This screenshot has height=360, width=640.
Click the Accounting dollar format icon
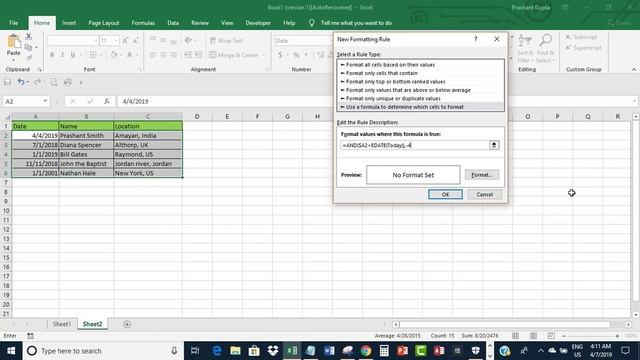coord(280,55)
